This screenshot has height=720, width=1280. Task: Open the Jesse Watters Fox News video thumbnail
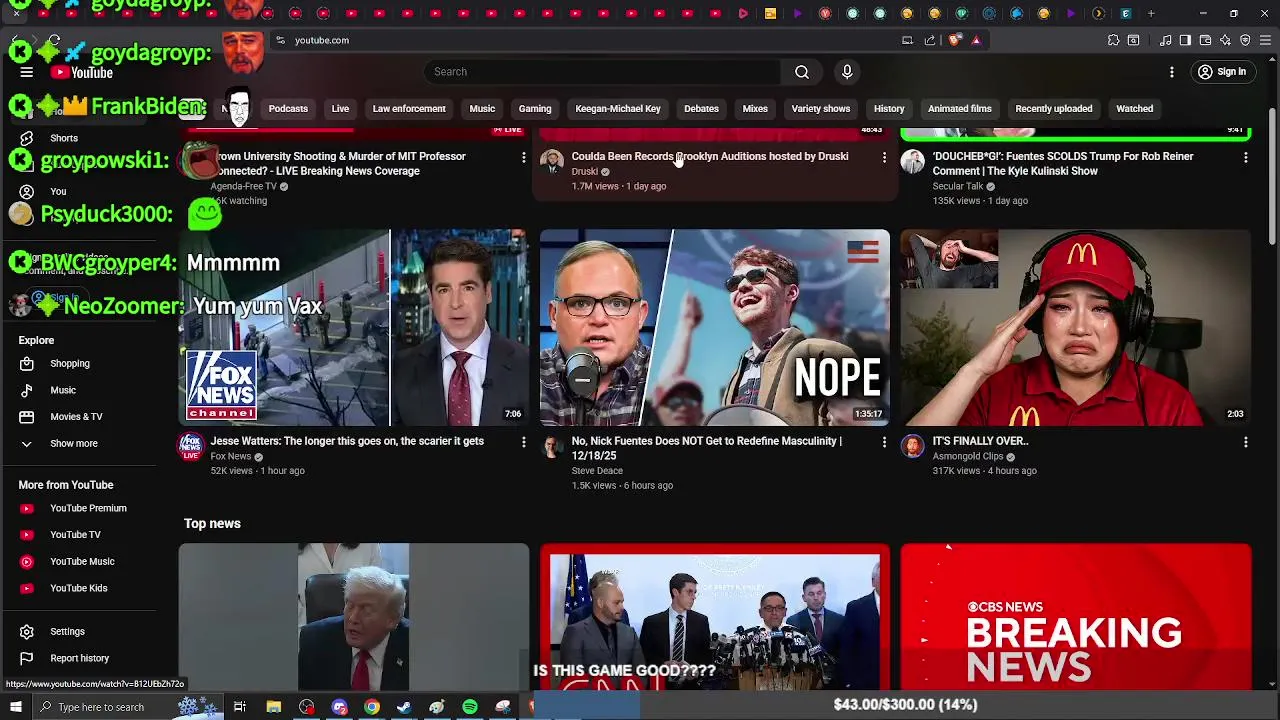[354, 328]
